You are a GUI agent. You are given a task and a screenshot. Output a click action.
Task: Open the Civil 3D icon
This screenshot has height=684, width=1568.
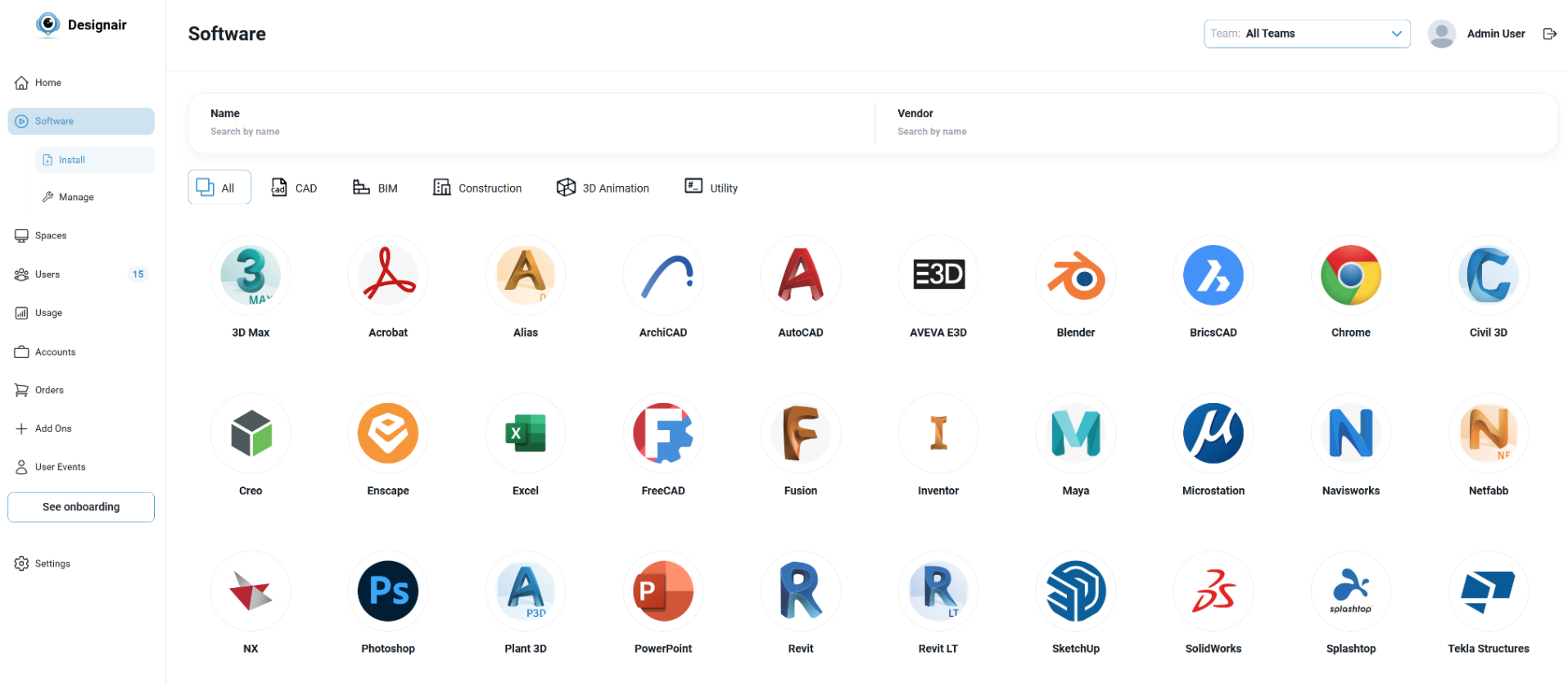tap(1489, 275)
